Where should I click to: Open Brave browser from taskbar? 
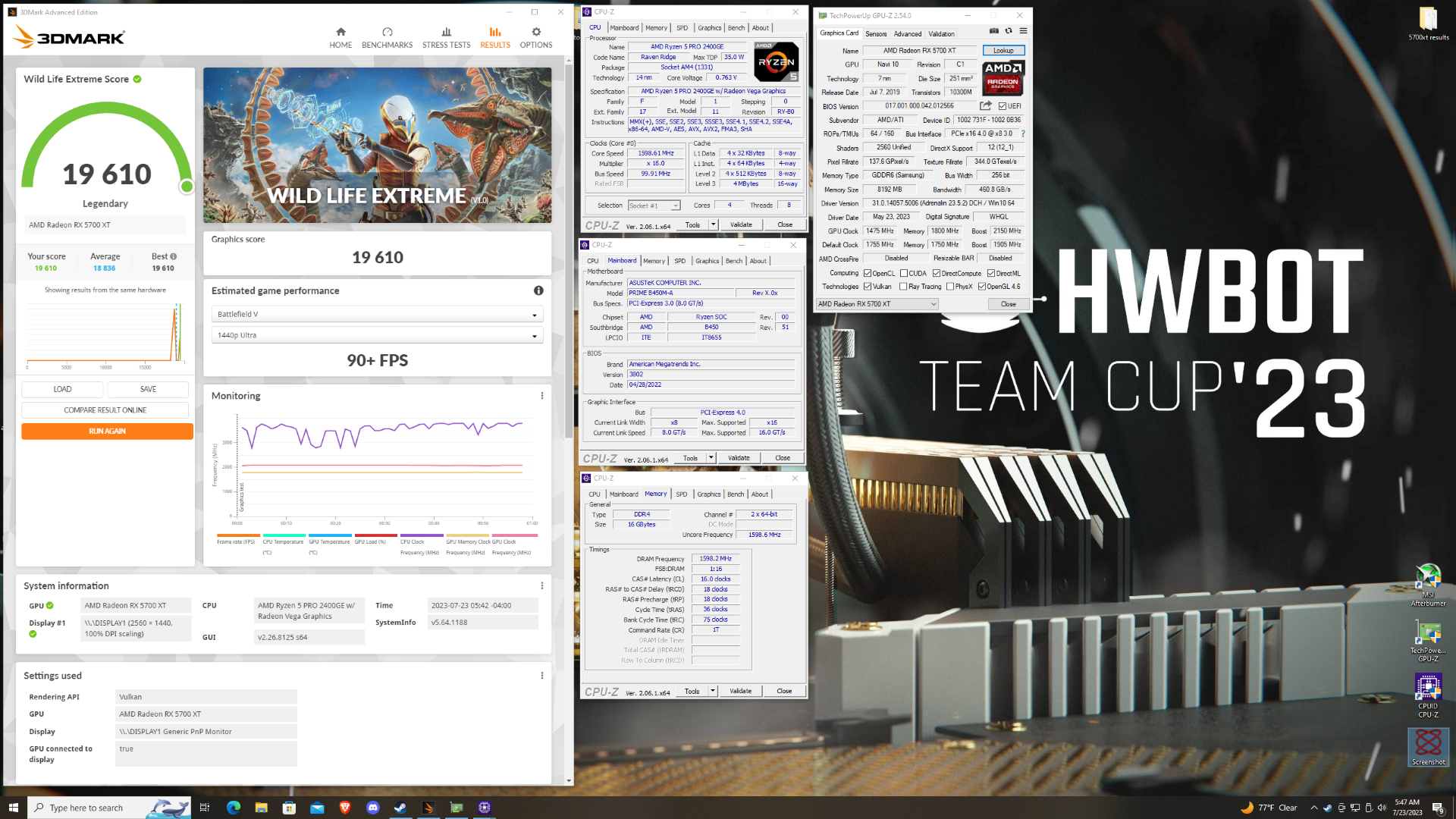click(345, 808)
